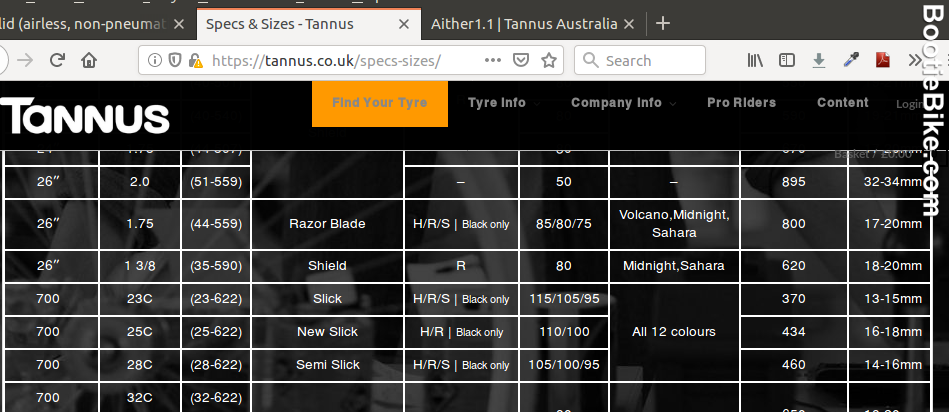Screen dimensions: 949x412
Task: Click the Tannus logo
Action: 85,117
